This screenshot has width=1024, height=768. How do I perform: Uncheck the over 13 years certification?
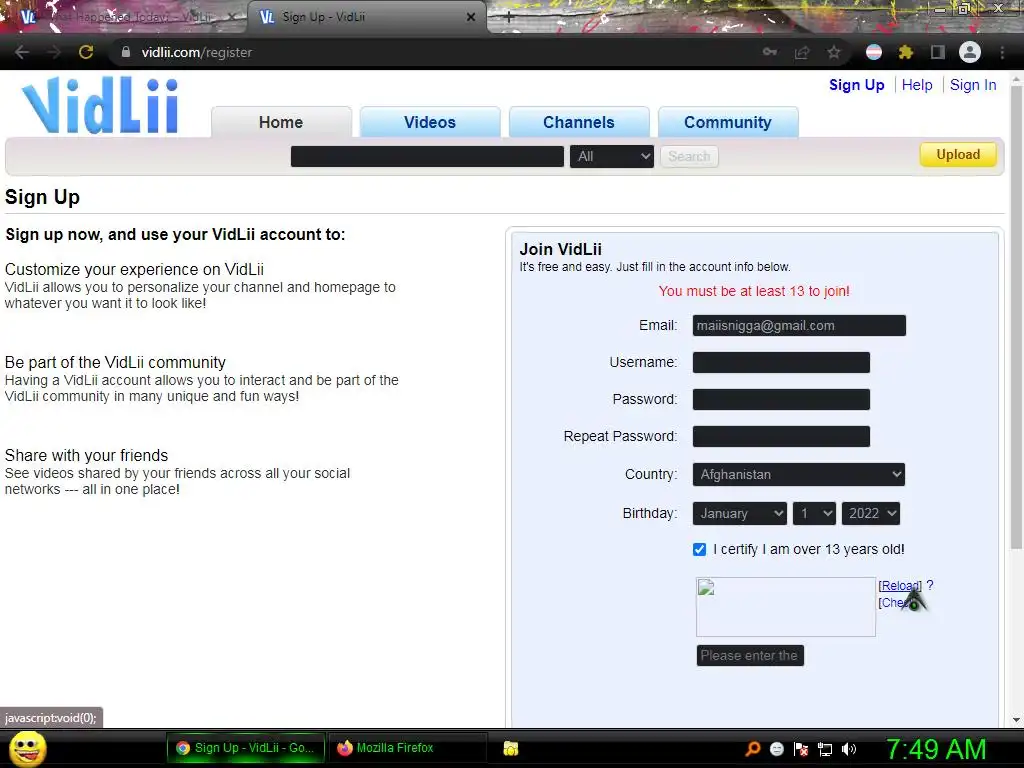(x=699, y=549)
